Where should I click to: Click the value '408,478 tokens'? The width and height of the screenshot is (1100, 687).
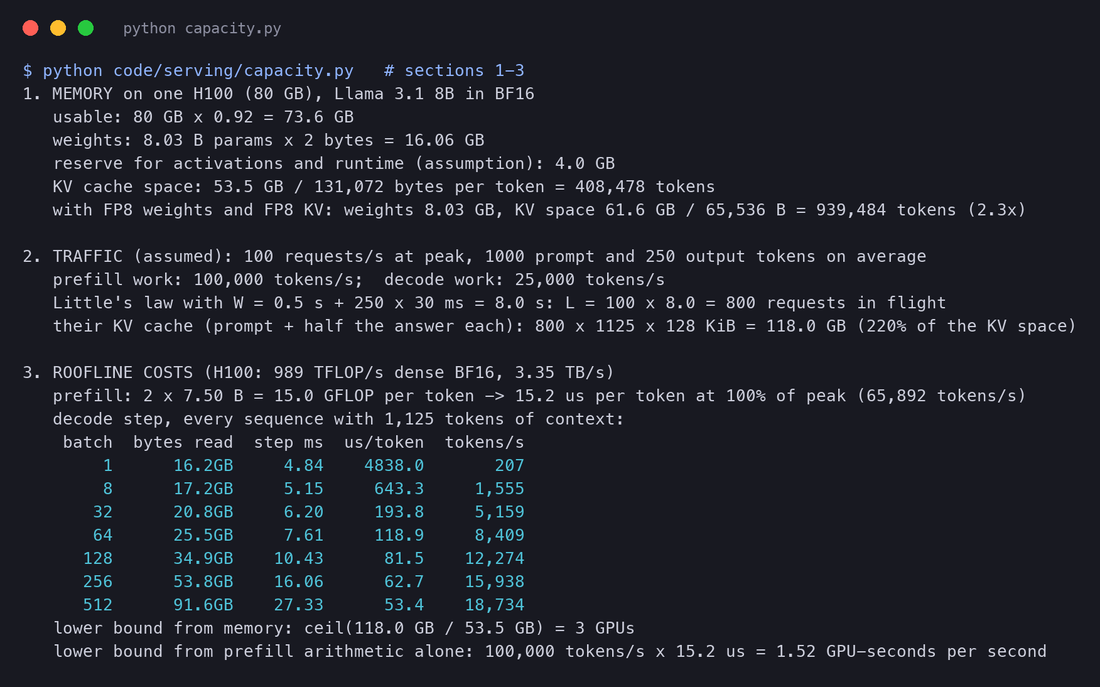coord(645,187)
